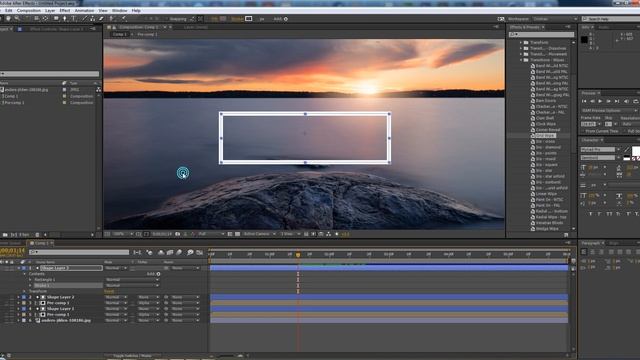Select the Pen tool
640x360 pixels.
click(x=64, y=19)
